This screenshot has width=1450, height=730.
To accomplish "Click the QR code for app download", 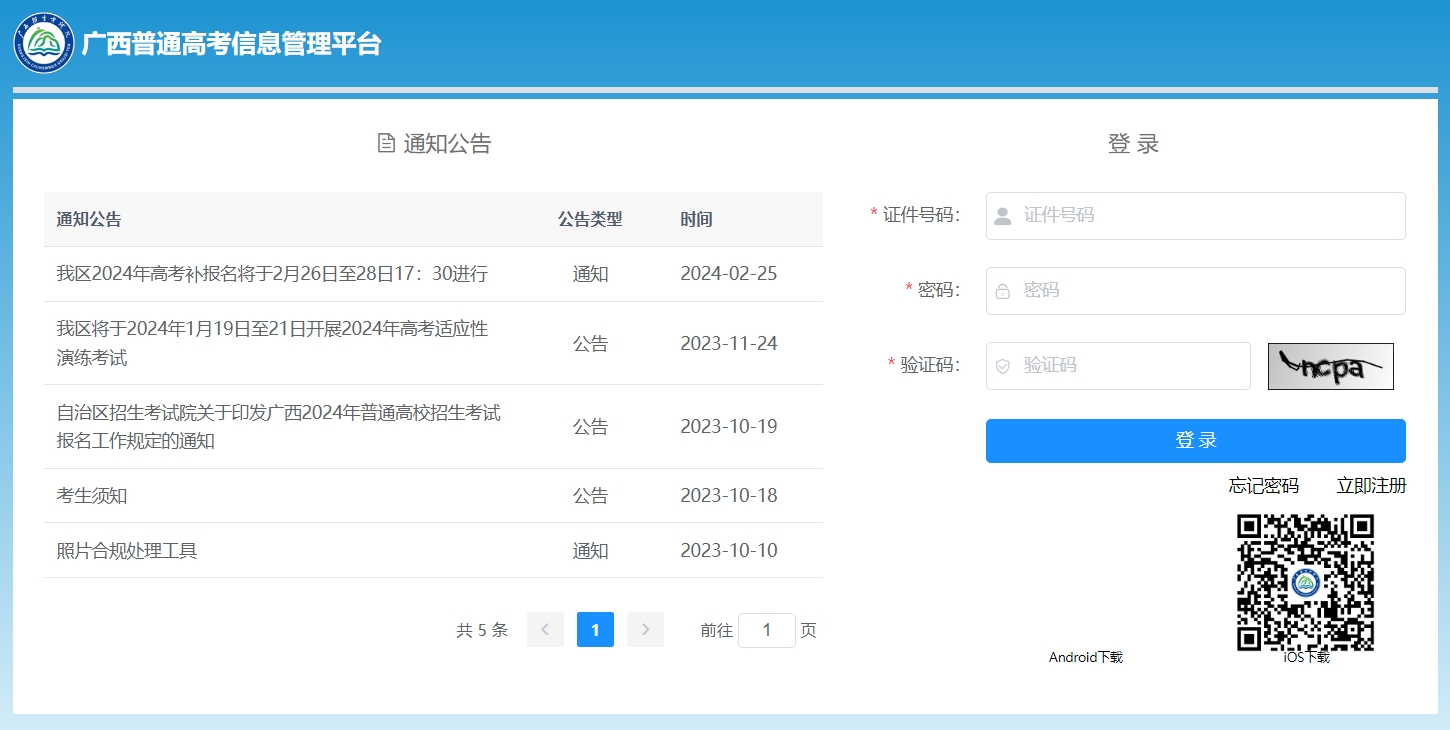I will [x=1305, y=581].
